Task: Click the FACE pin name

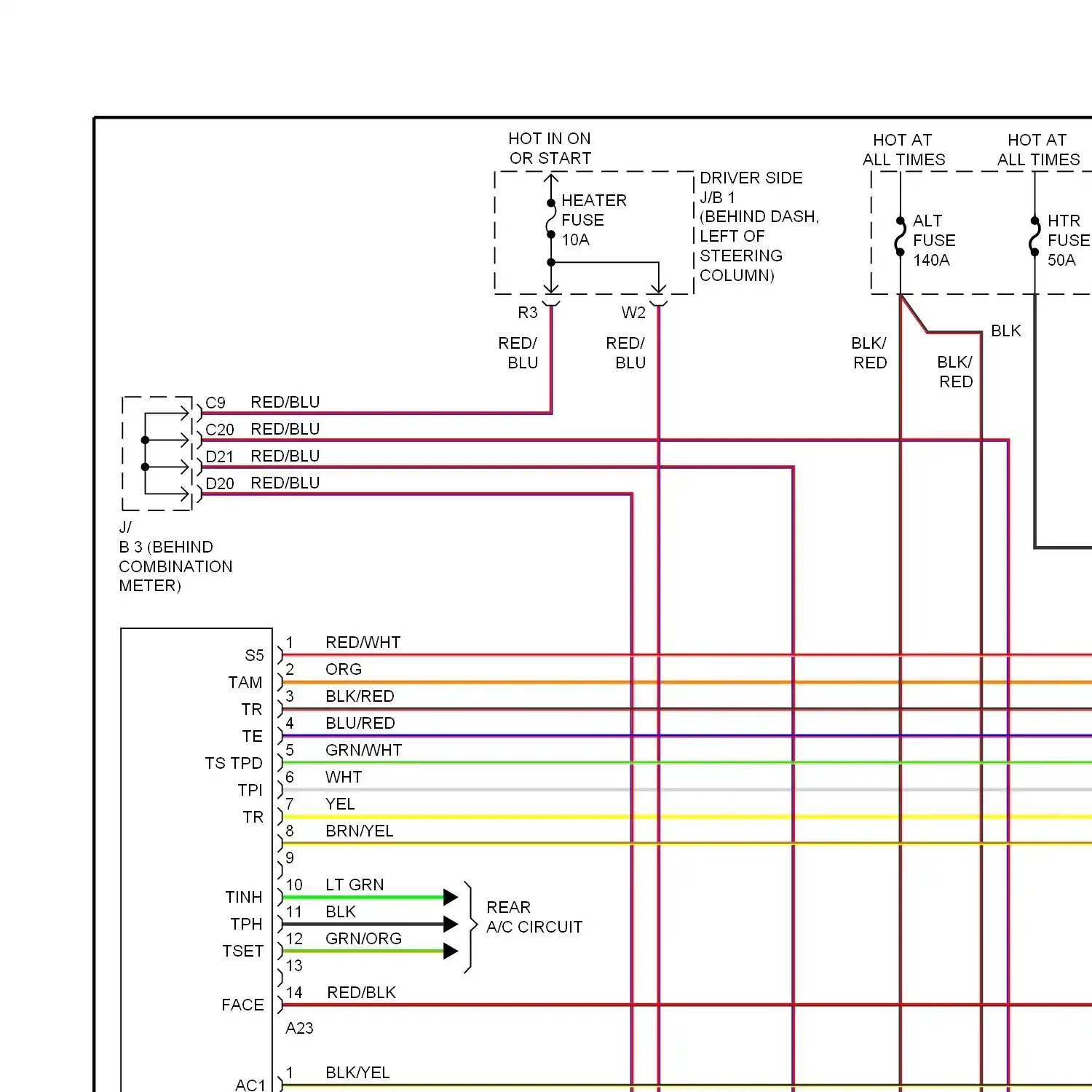Action: tap(242, 1005)
